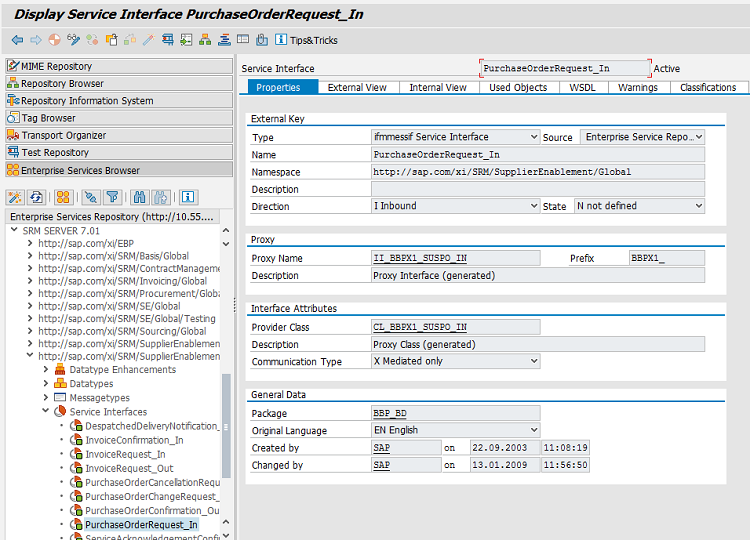
Task: Expand the Datatypes node
Action: click(x=45, y=383)
